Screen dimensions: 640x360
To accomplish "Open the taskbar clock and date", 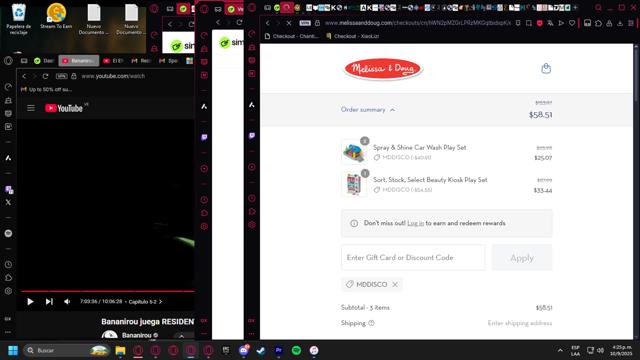I will click(622, 350).
